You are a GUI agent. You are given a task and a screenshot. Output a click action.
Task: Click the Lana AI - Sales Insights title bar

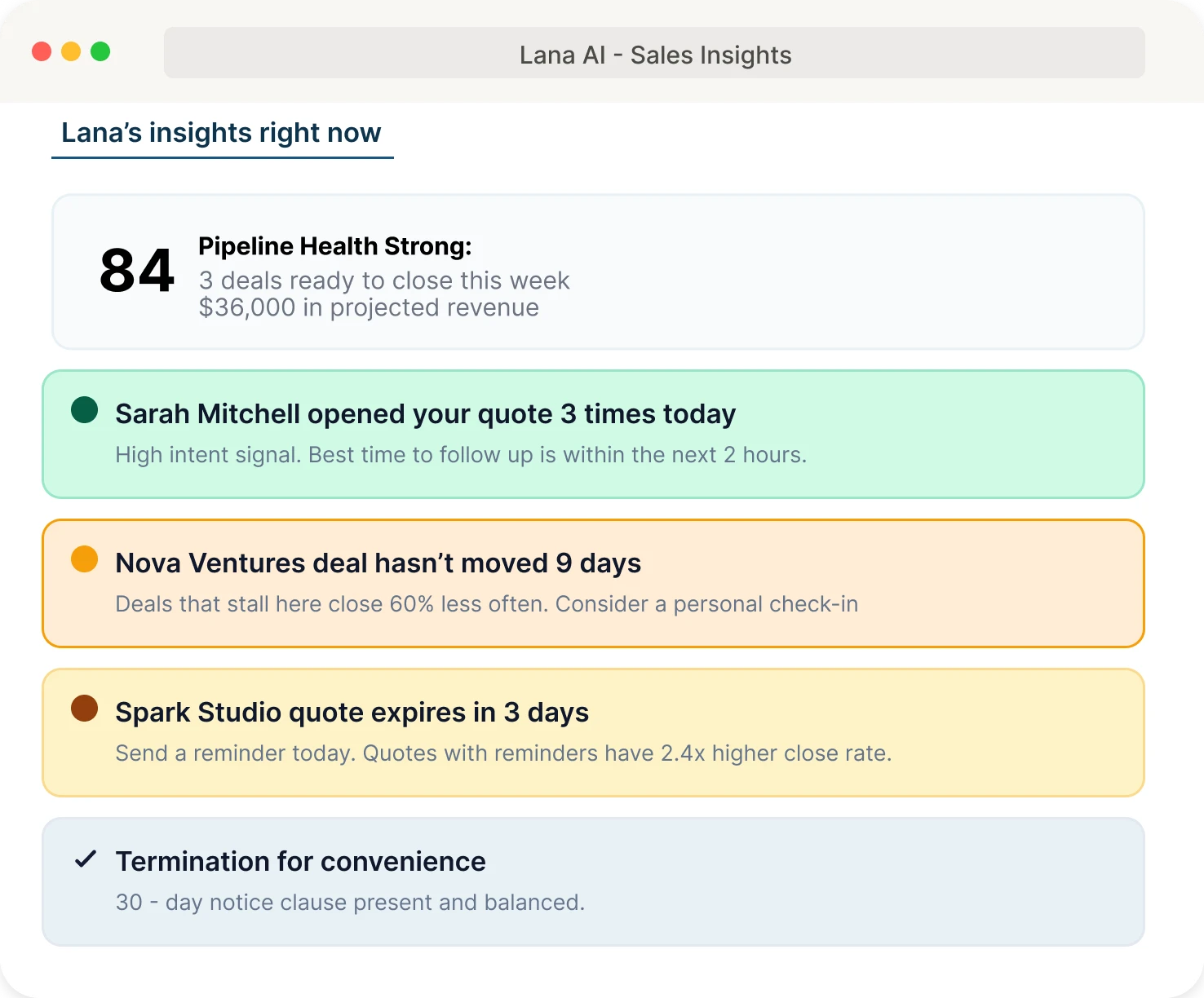tap(654, 55)
